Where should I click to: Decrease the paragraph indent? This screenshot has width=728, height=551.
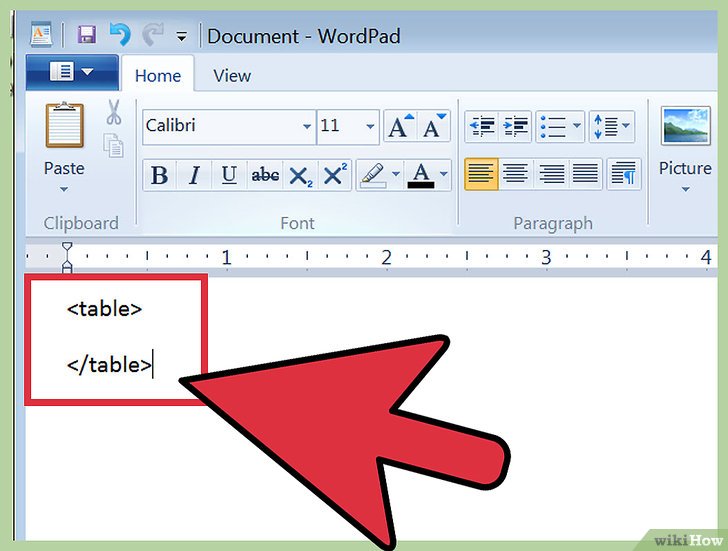coord(481,126)
